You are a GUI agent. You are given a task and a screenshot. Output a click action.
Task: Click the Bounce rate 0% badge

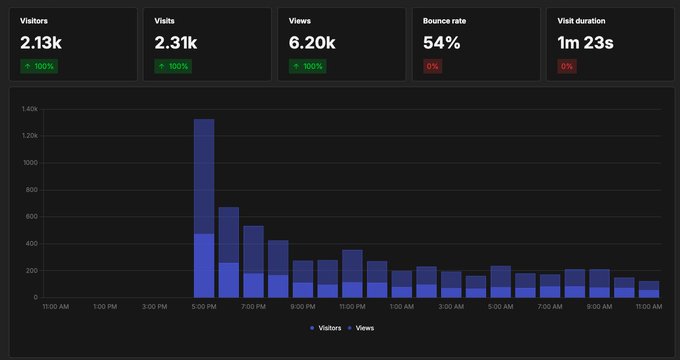tap(432, 66)
